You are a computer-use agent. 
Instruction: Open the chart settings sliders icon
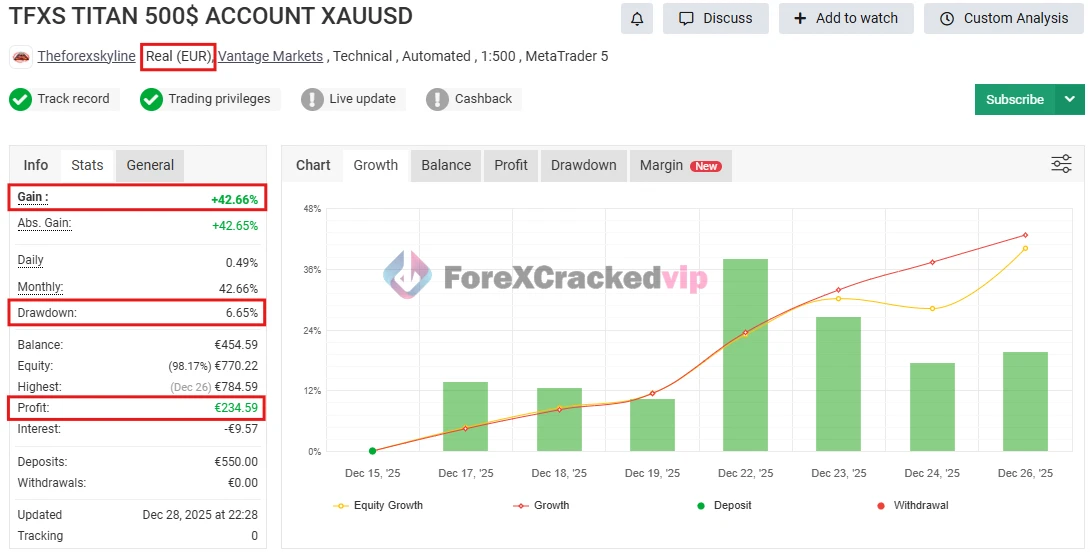[1061, 164]
